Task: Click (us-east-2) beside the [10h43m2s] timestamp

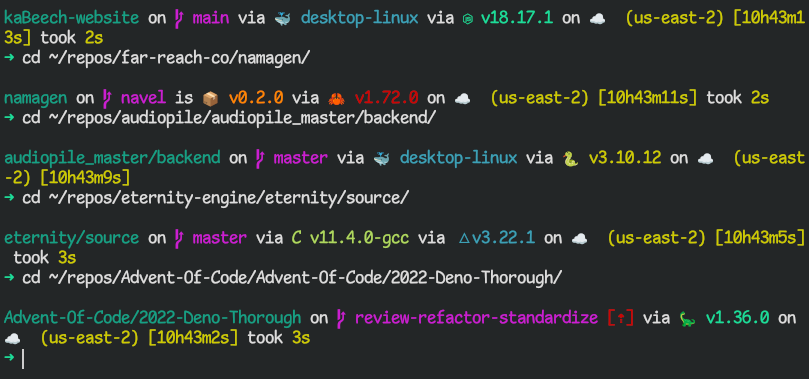Action: [x=90, y=338]
